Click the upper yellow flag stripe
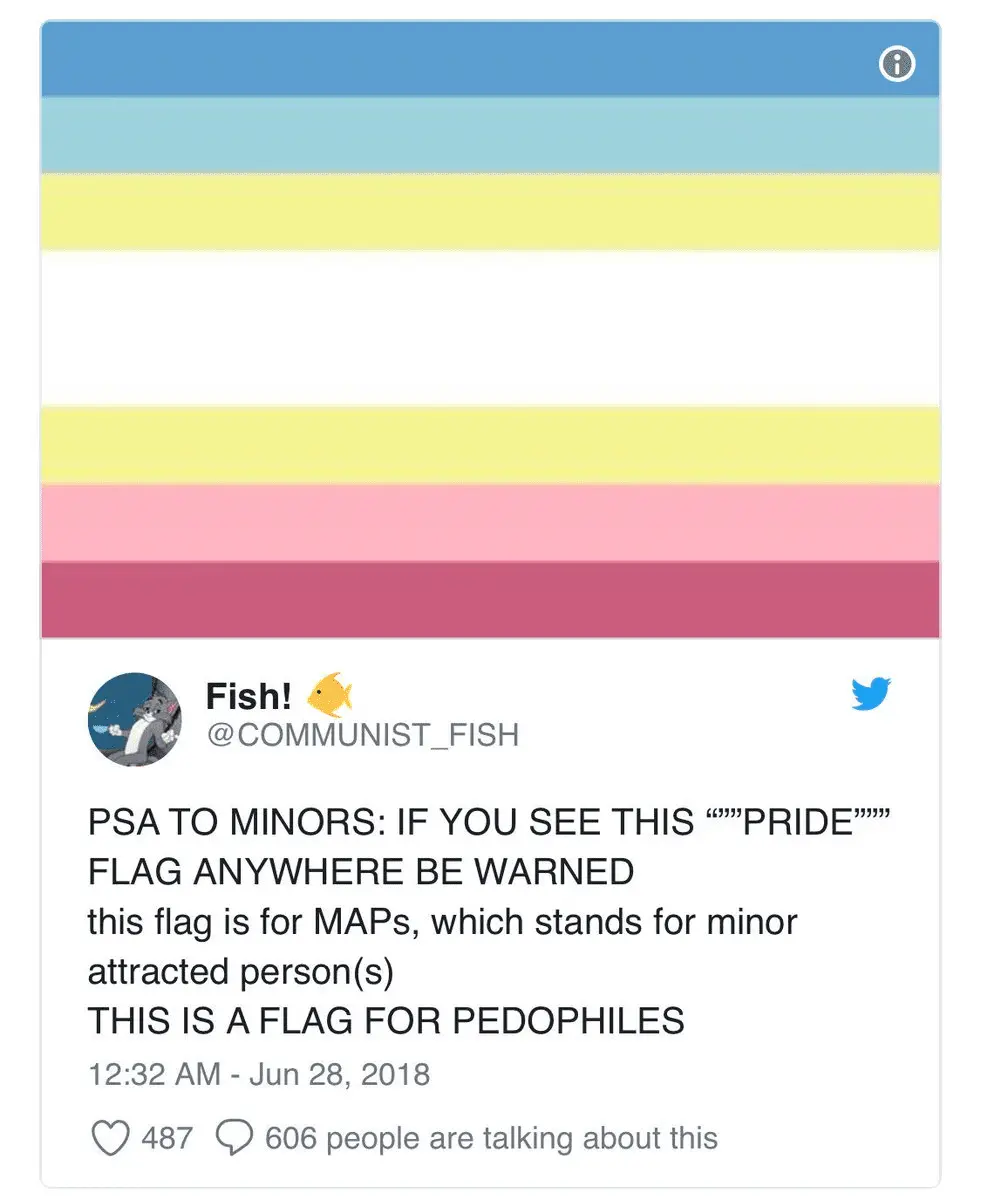 490,211
